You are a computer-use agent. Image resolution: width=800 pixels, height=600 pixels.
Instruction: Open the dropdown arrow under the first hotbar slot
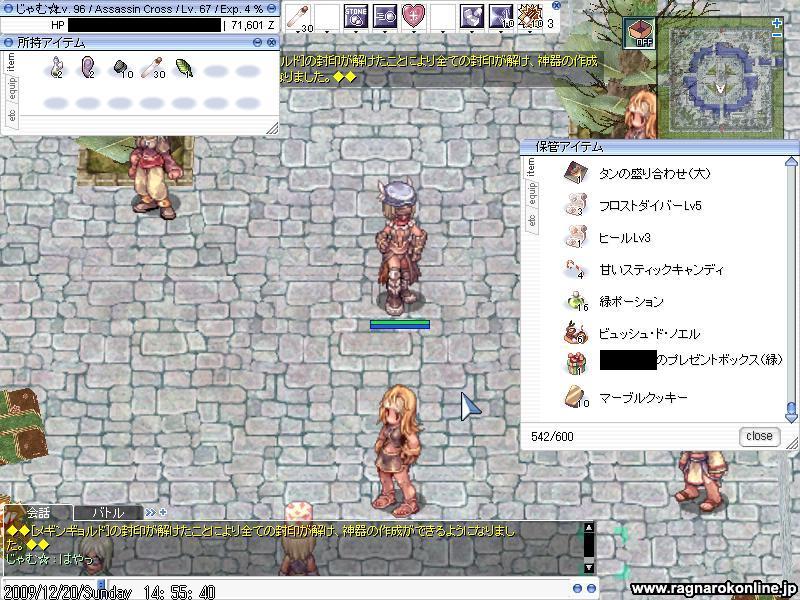(x=297, y=32)
